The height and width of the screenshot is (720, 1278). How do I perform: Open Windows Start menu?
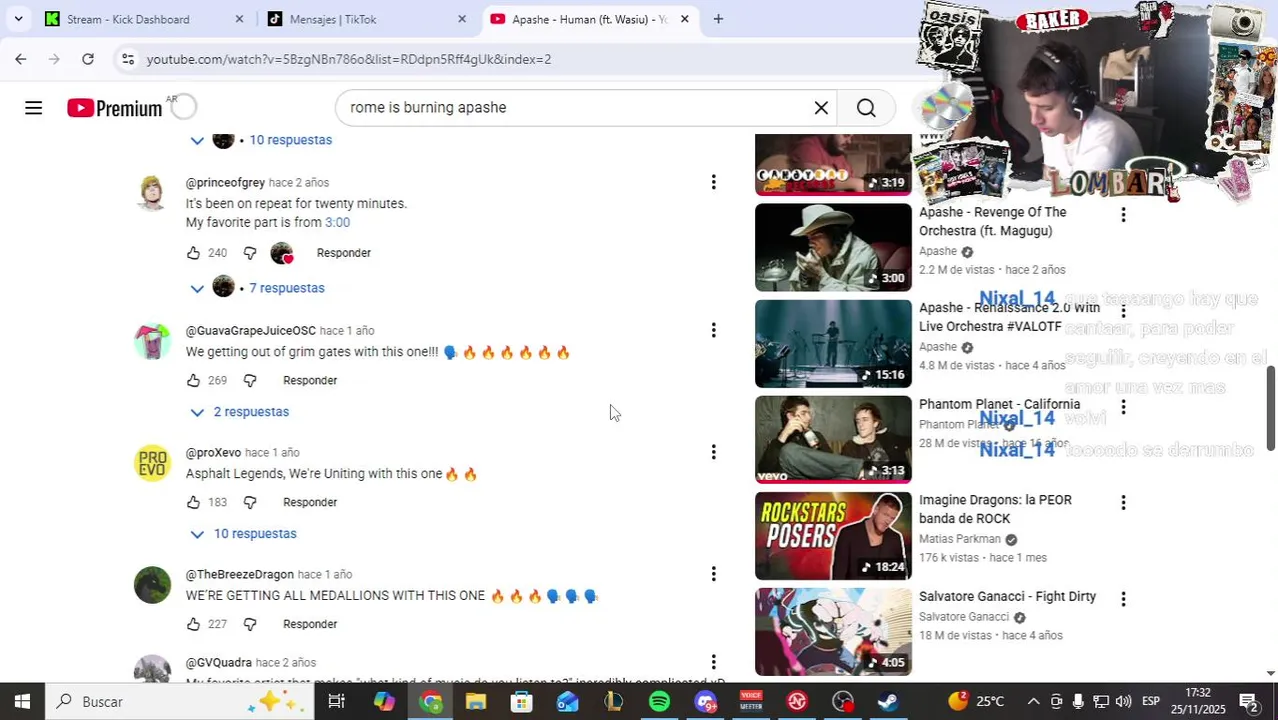[x=22, y=702]
